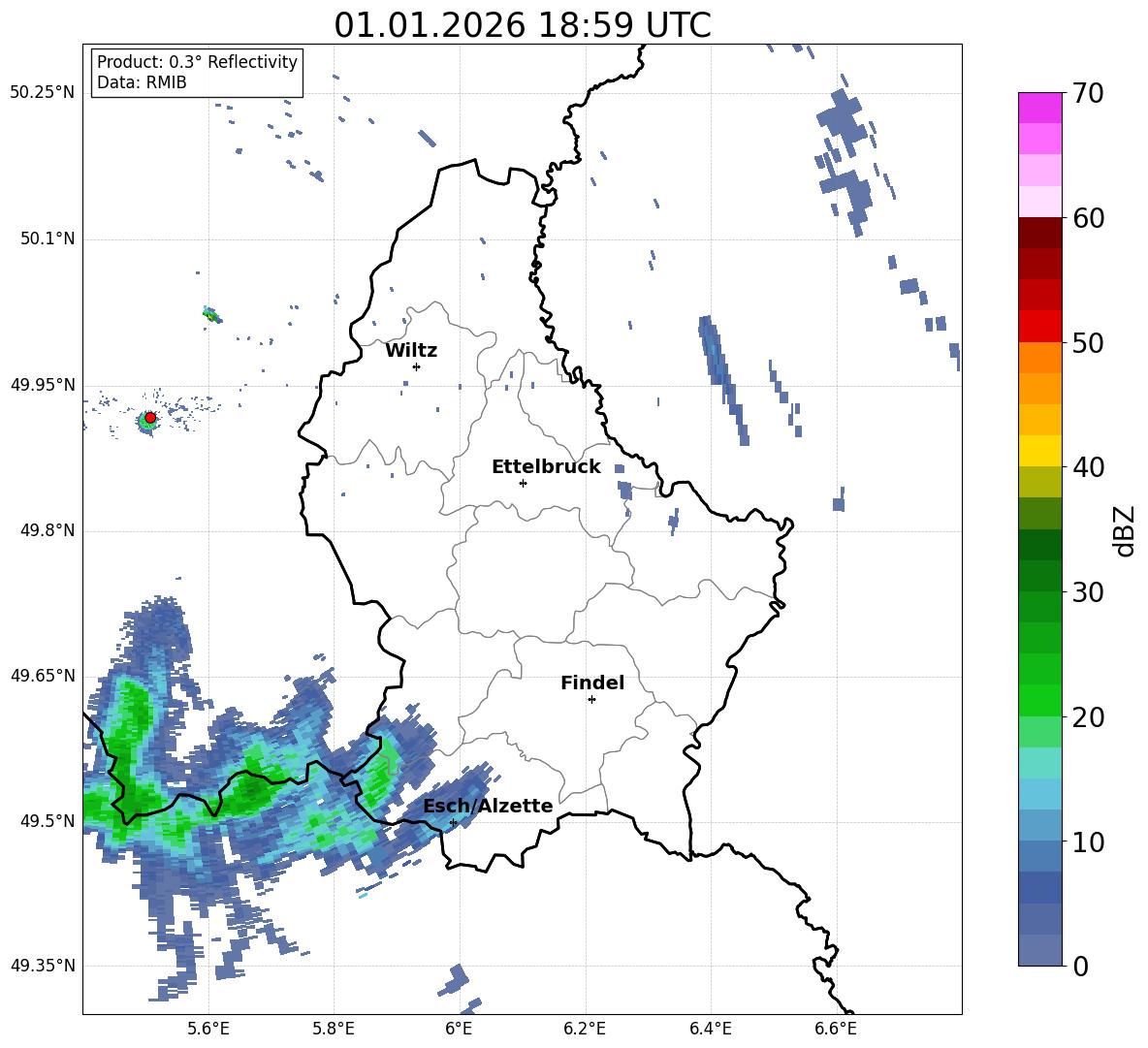
Task: Click the Data: RMIB label
Action: [x=142, y=82]
